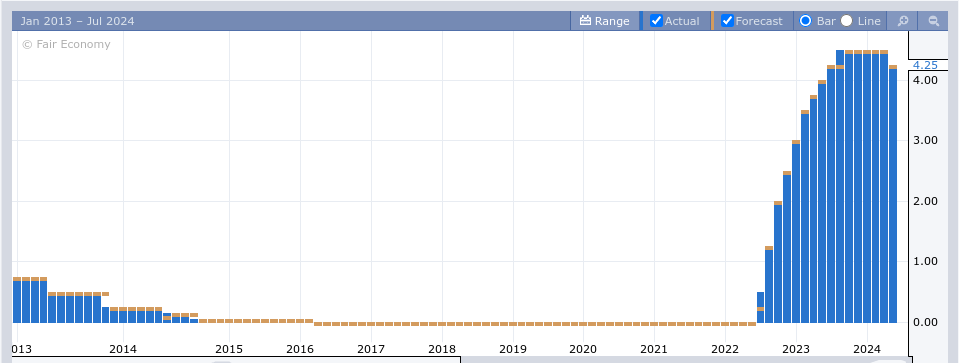Zoom in with the magnifier plus icon
This screenshot has width=959, height=363.
(x=903, y=21)
